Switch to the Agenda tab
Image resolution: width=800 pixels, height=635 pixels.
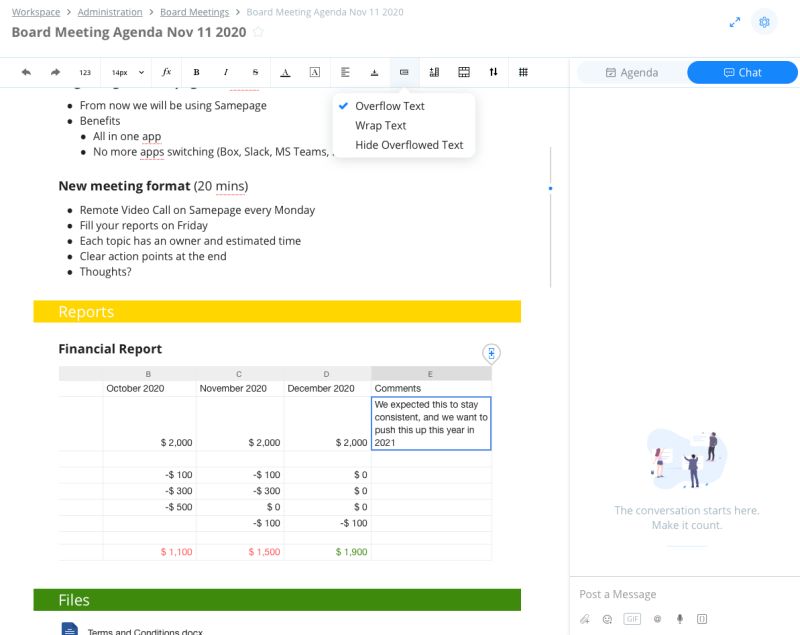tap(630, 72)
